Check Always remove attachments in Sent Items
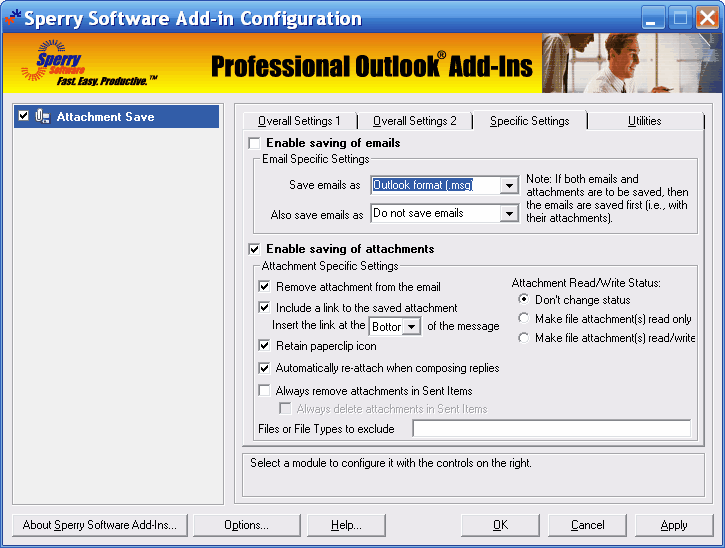Viewport: 725px width, 548px height. pos(264,391)
